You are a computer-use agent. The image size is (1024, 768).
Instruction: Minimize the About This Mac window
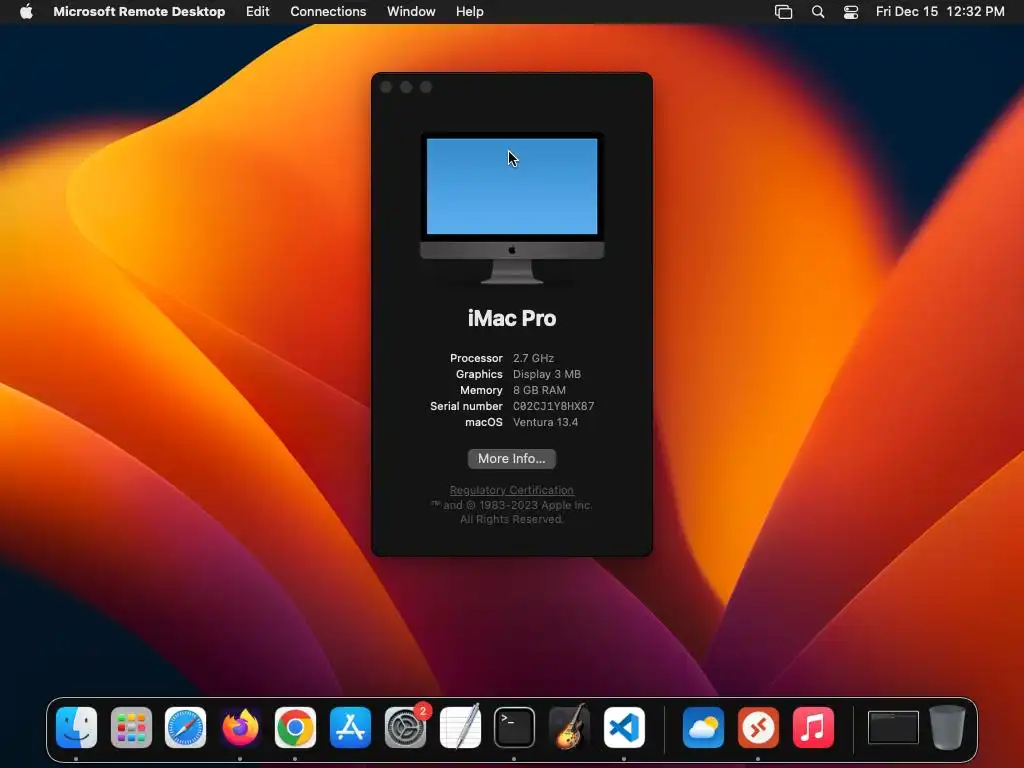click(406, 87)
